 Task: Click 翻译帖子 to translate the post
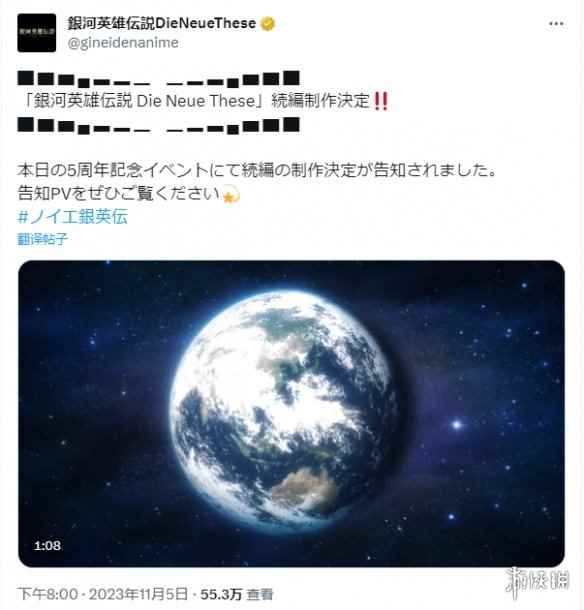point(42,239)
